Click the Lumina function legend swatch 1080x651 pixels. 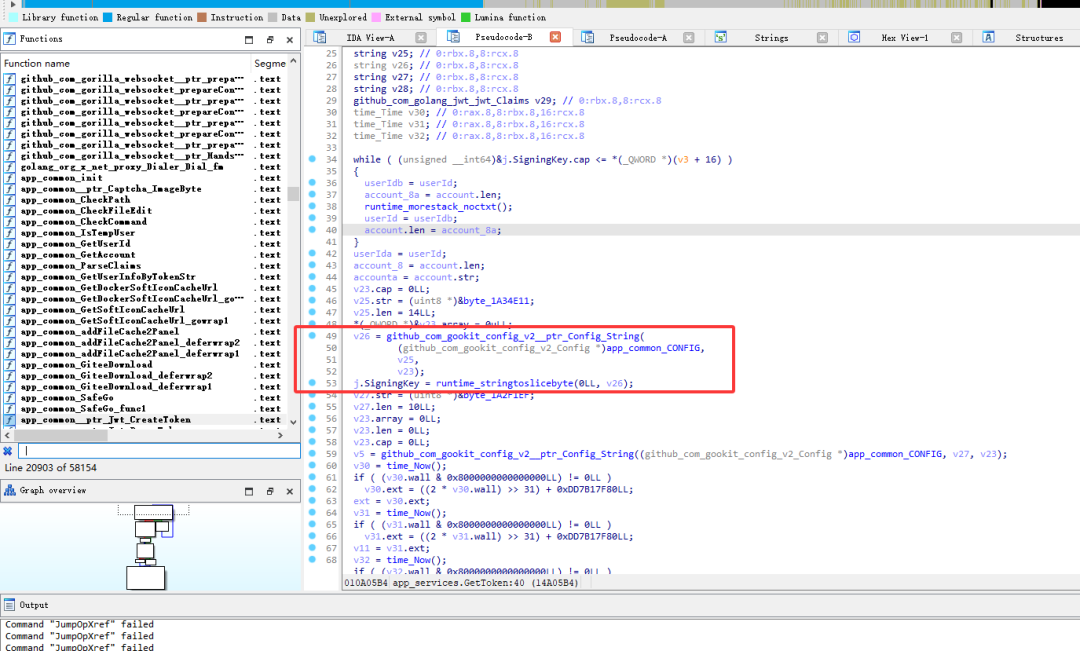[x=466, y=17]
